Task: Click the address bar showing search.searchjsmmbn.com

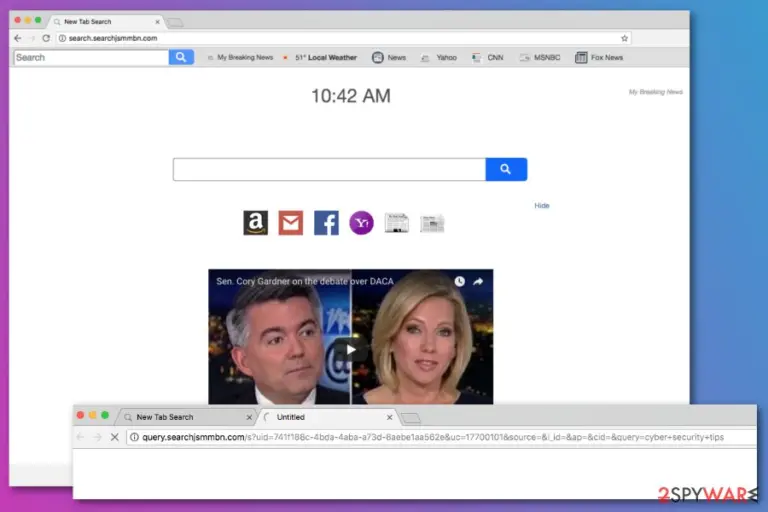Action: 343,38
